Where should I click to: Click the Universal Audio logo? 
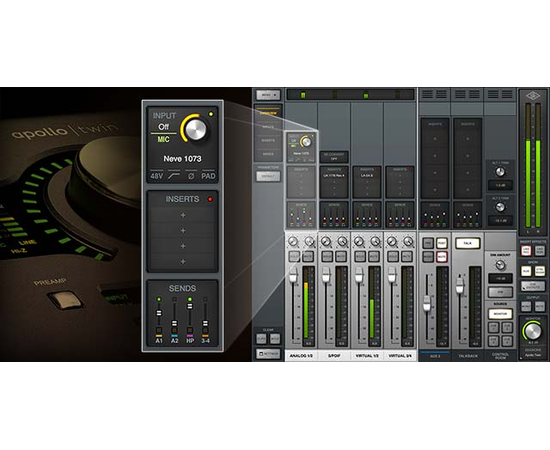pos(533,96)
